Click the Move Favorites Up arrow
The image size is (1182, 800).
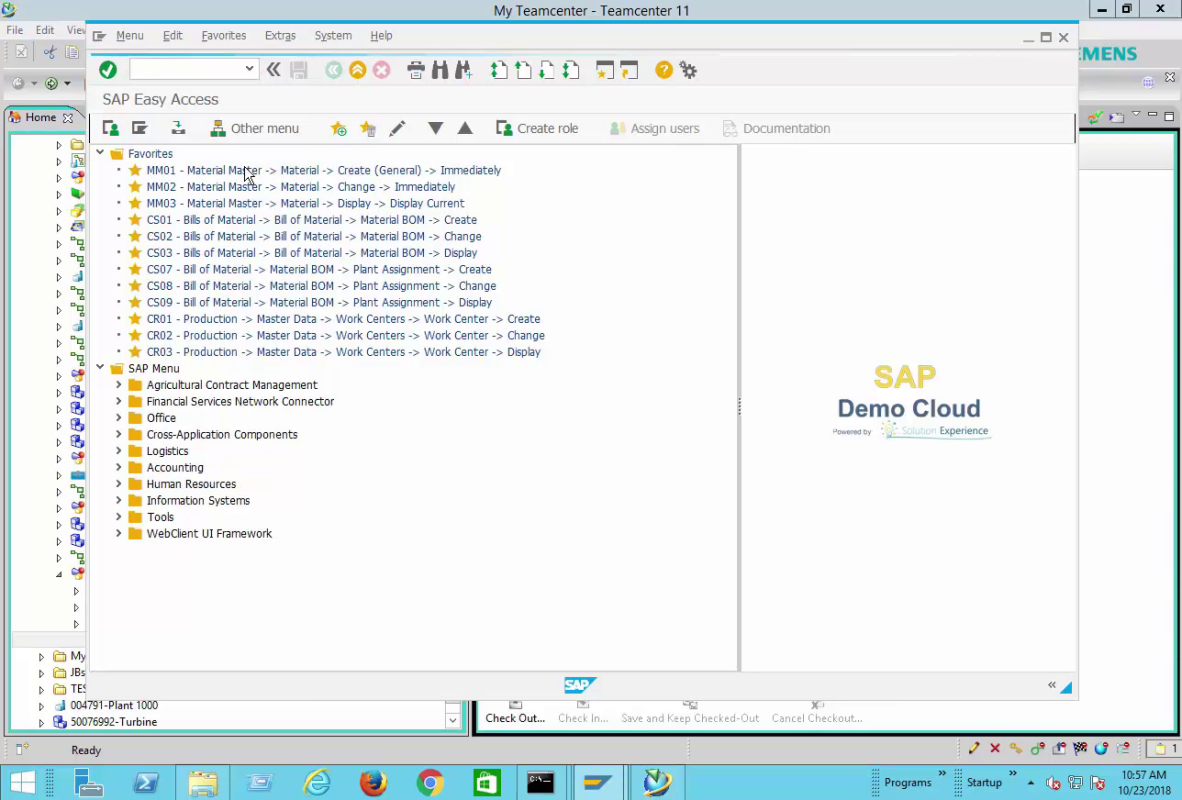(465, 128)
